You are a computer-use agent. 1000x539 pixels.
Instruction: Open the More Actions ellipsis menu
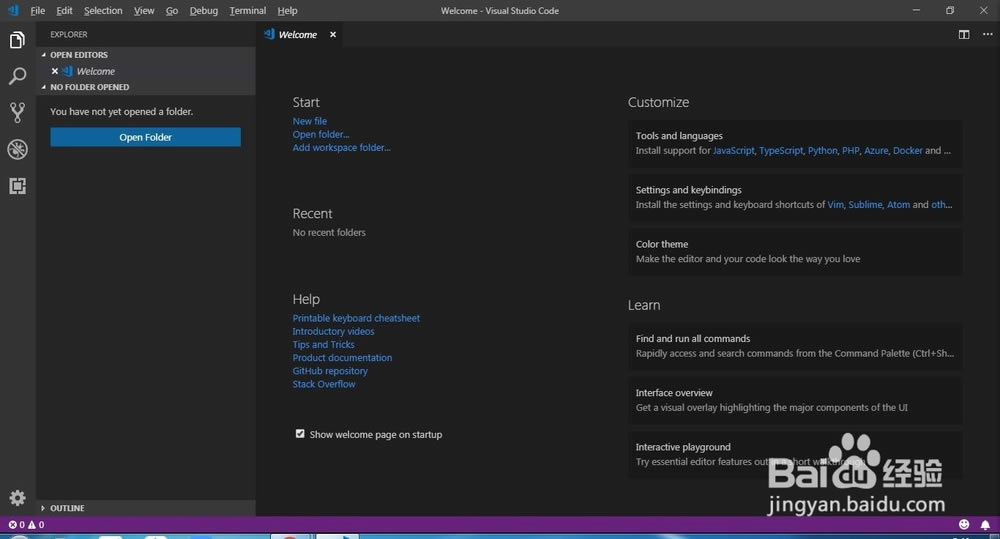point(987,34)
